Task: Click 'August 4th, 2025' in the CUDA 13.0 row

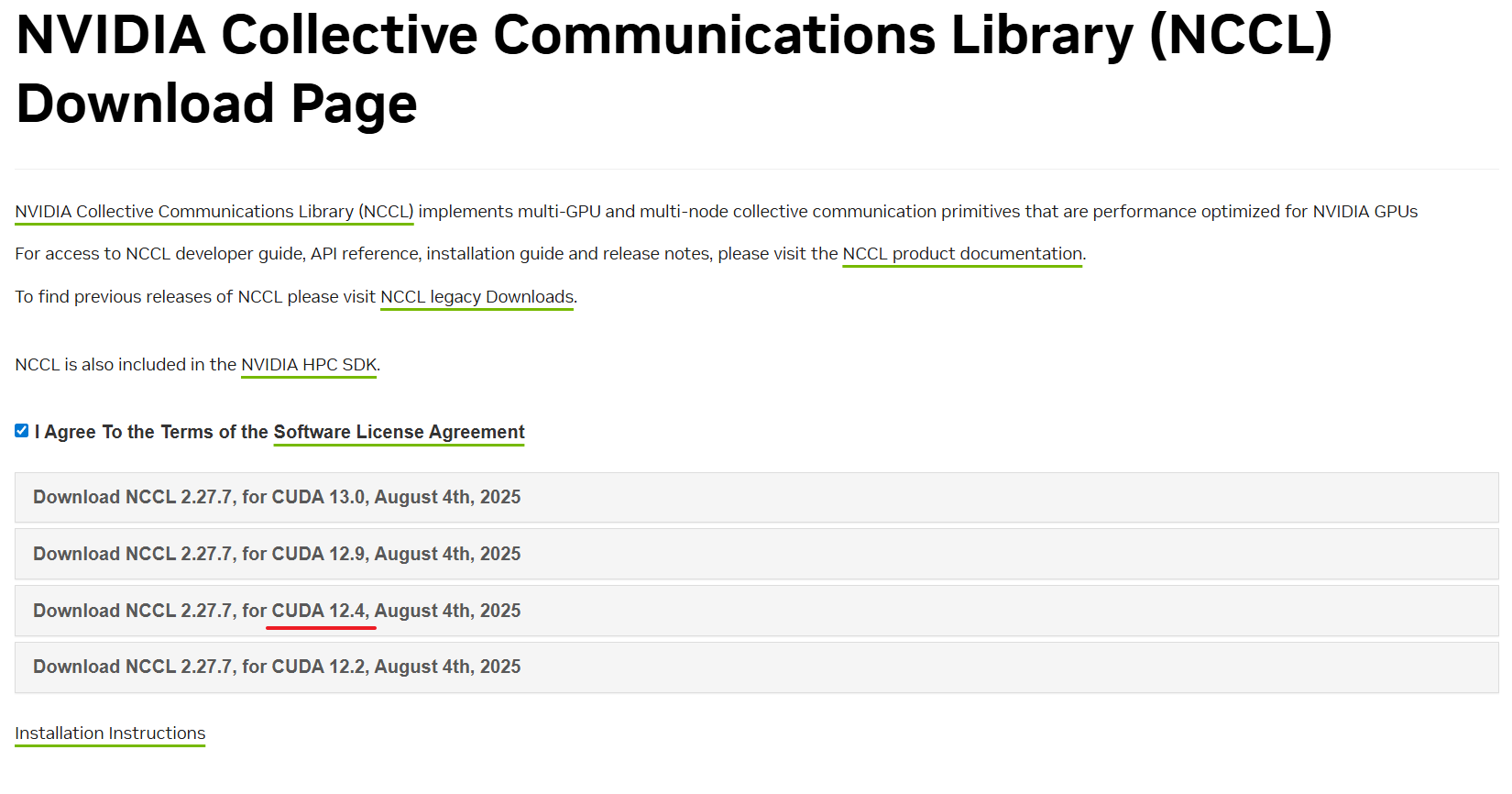Action: point(447,497)
